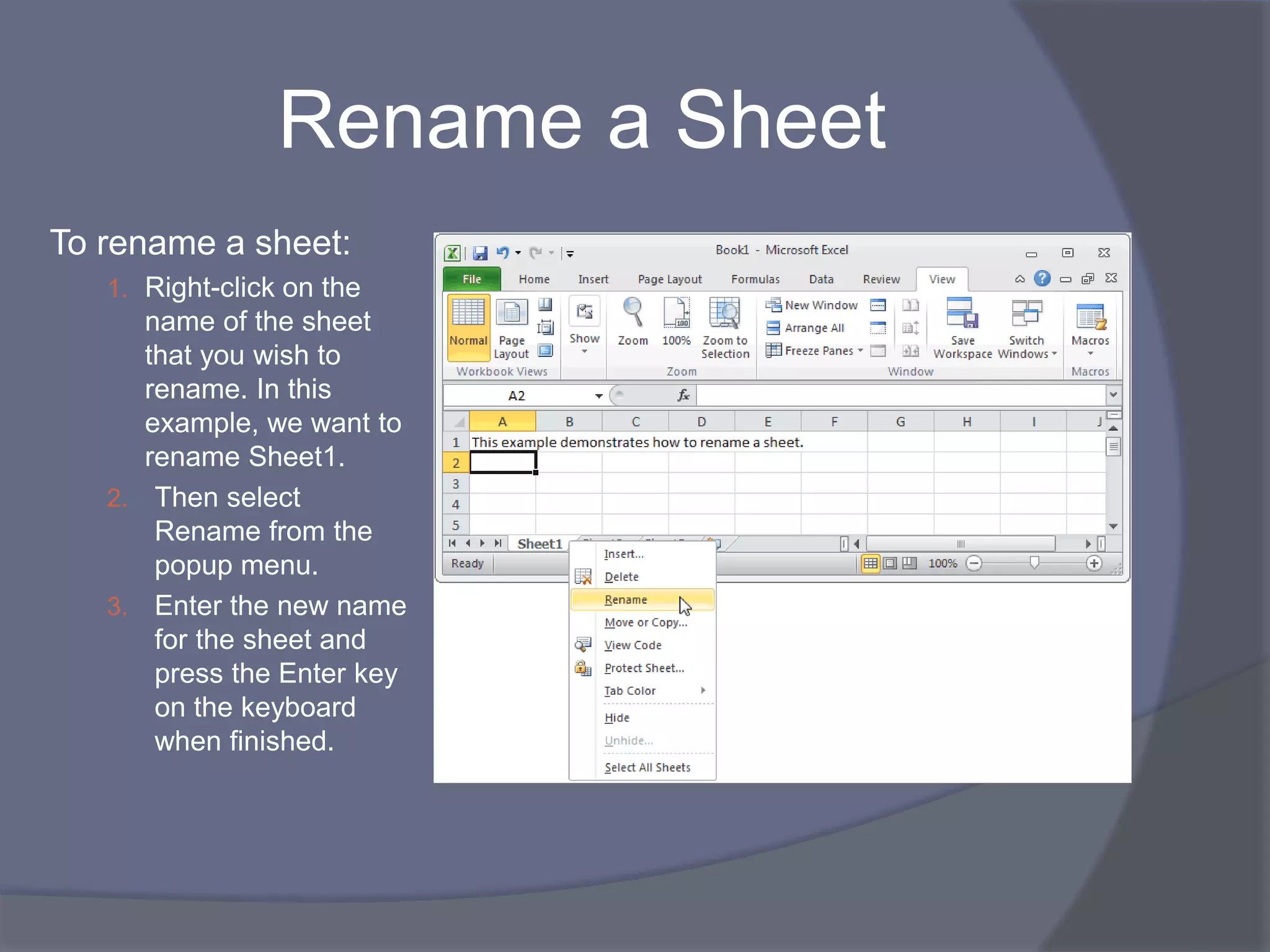Click the Insert Function fx icon
Viewport: 1270px width, 952px height.
tap(683, 395)
